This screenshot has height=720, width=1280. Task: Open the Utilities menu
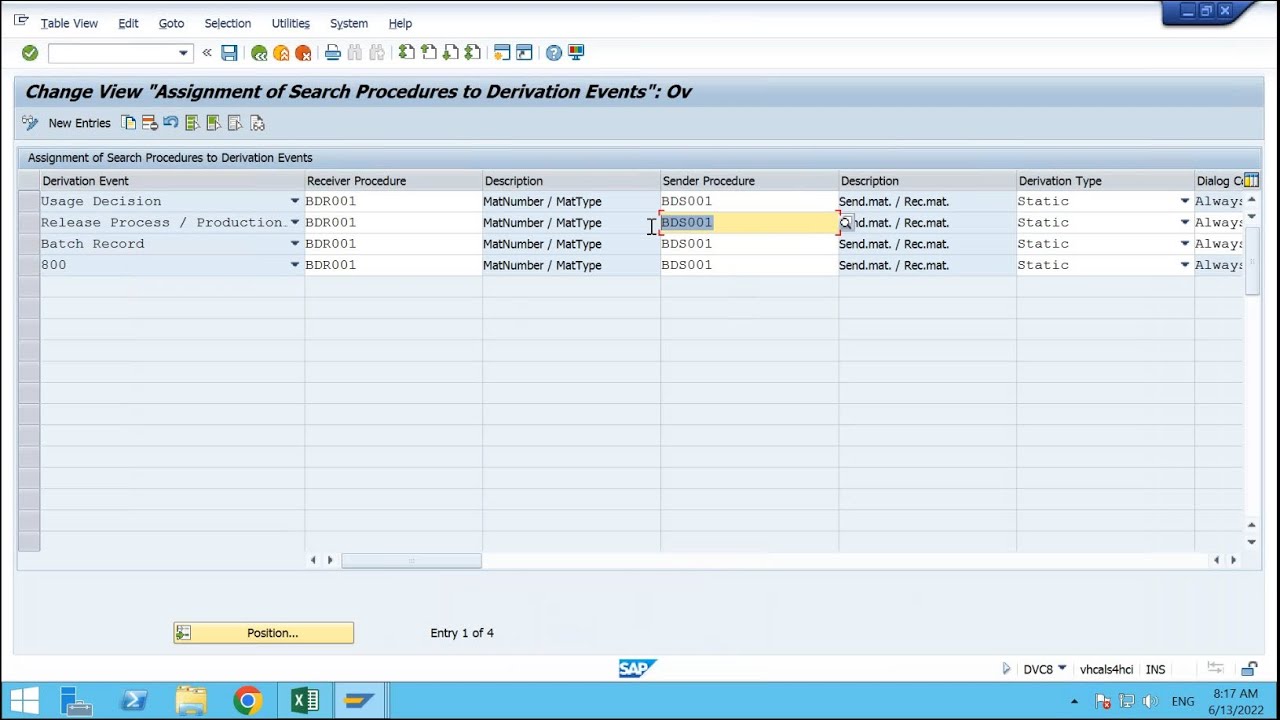click(290, 23)
